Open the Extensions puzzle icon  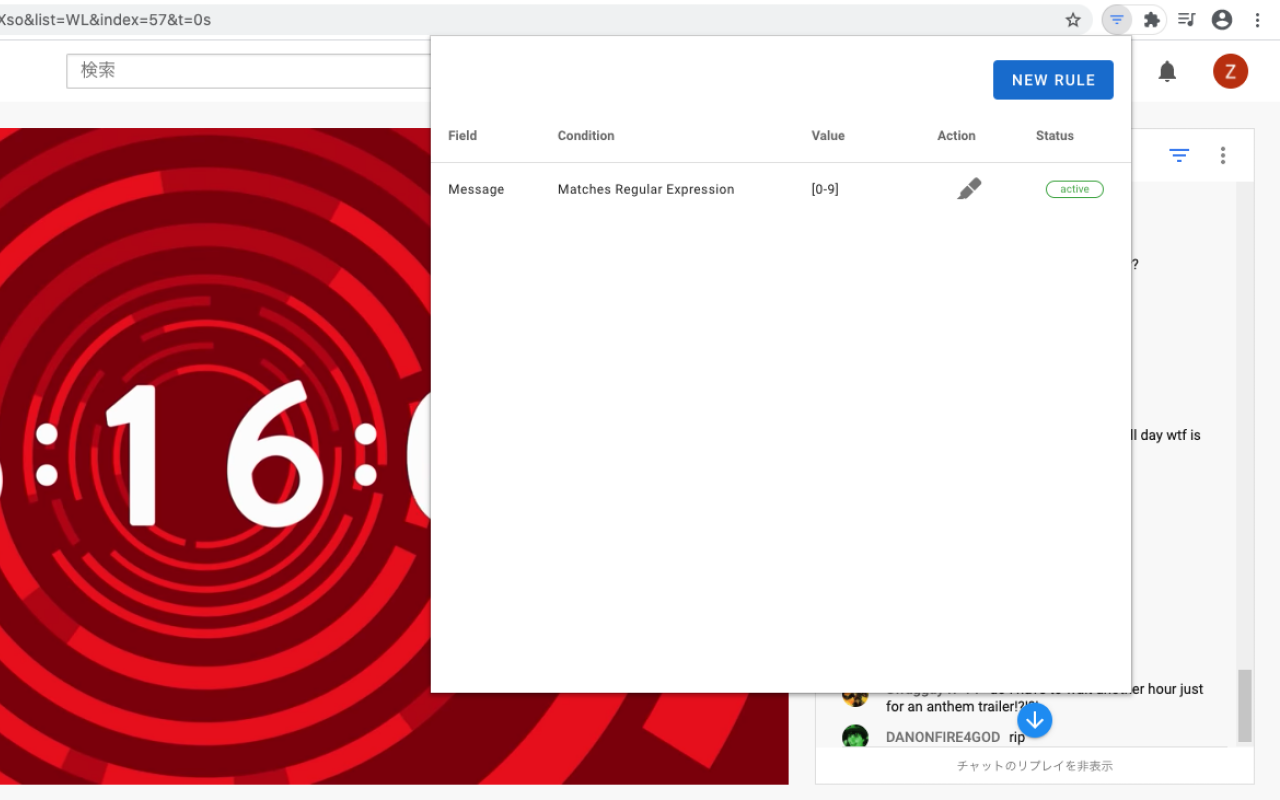1152,20
